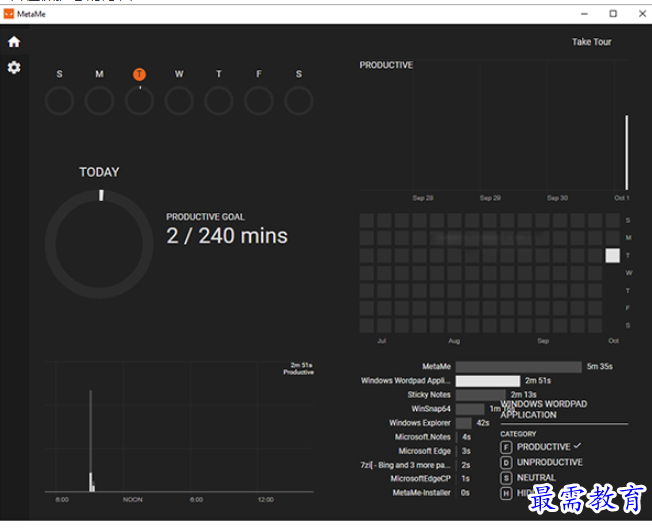Open the Settings gear icon

click(14, 67)
